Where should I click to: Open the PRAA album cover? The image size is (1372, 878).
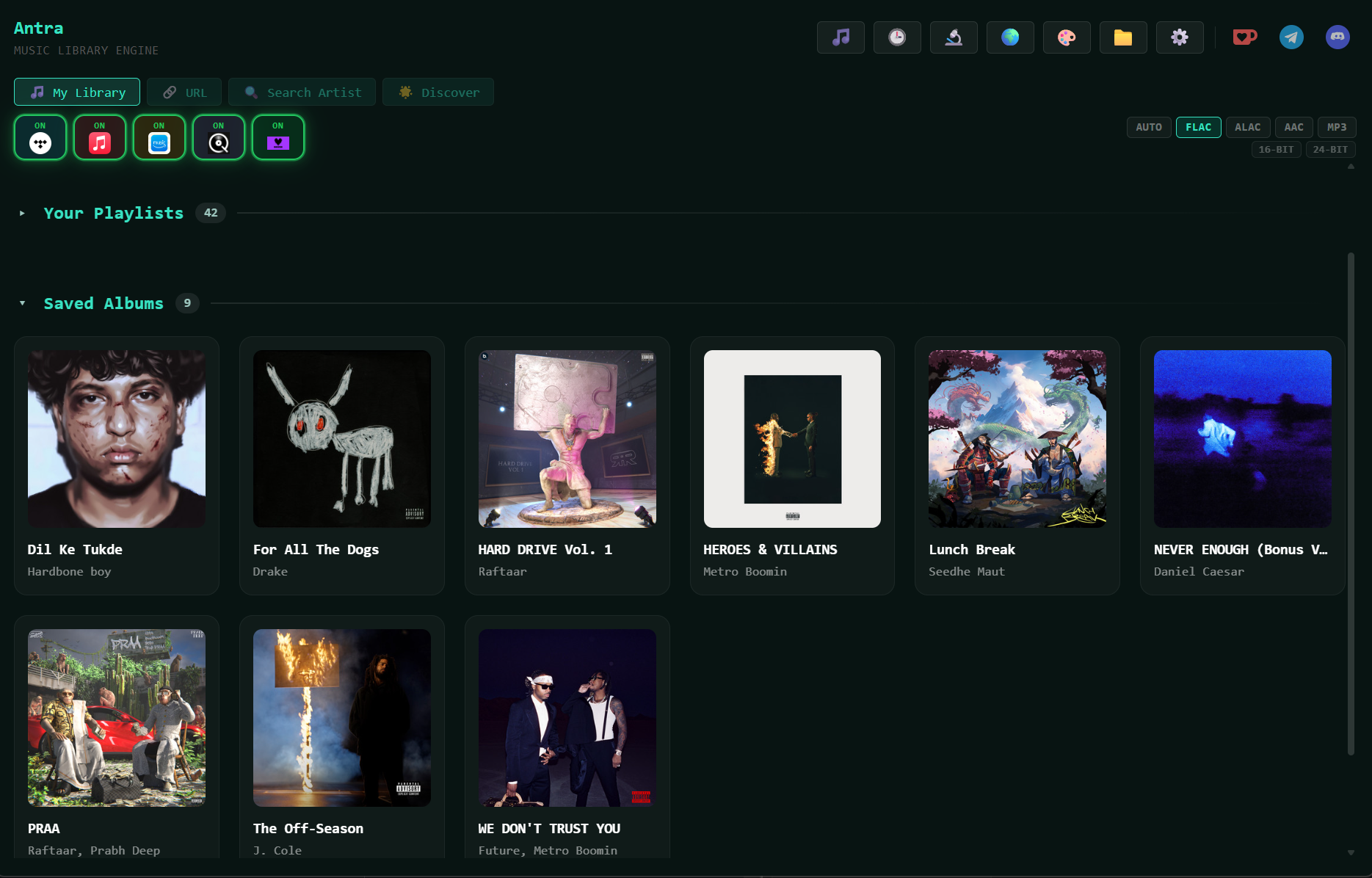pyautogui.click(x=117, y=718)
